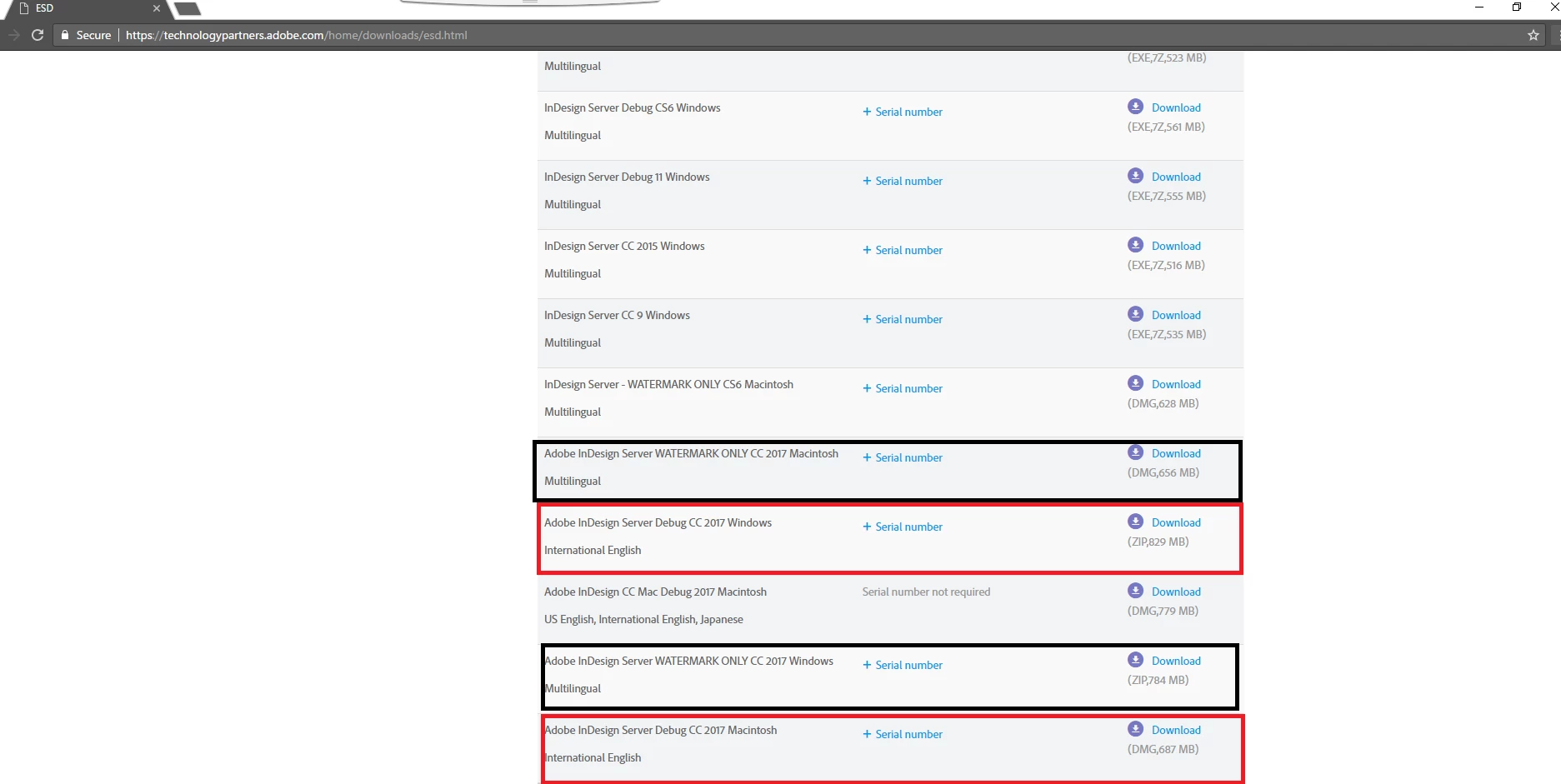
Task: Click 'Serial number not required' text
Action: tap(926, 592)
